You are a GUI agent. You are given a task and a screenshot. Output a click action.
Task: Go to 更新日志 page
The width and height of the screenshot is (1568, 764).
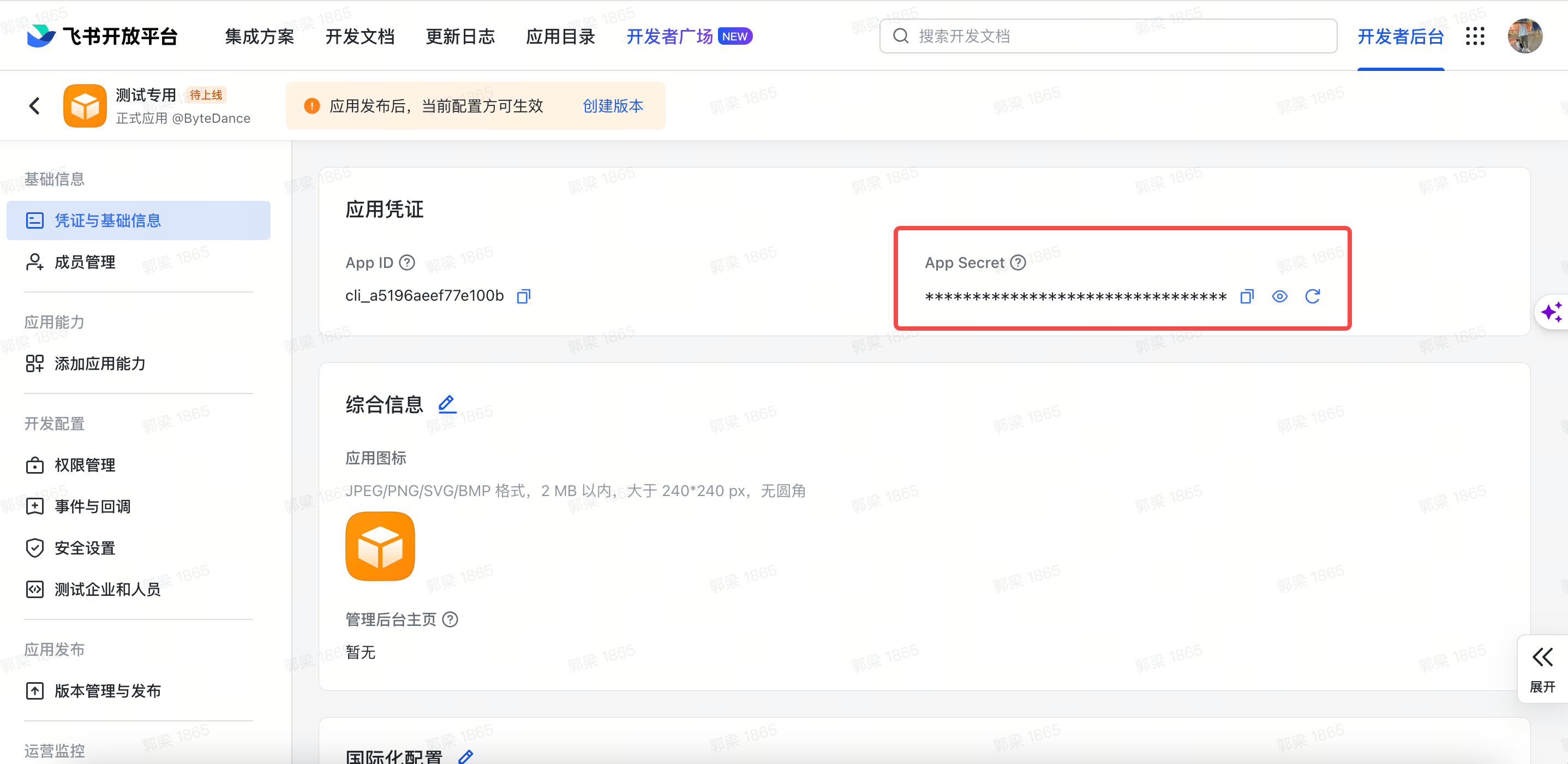tap(460, 37)
